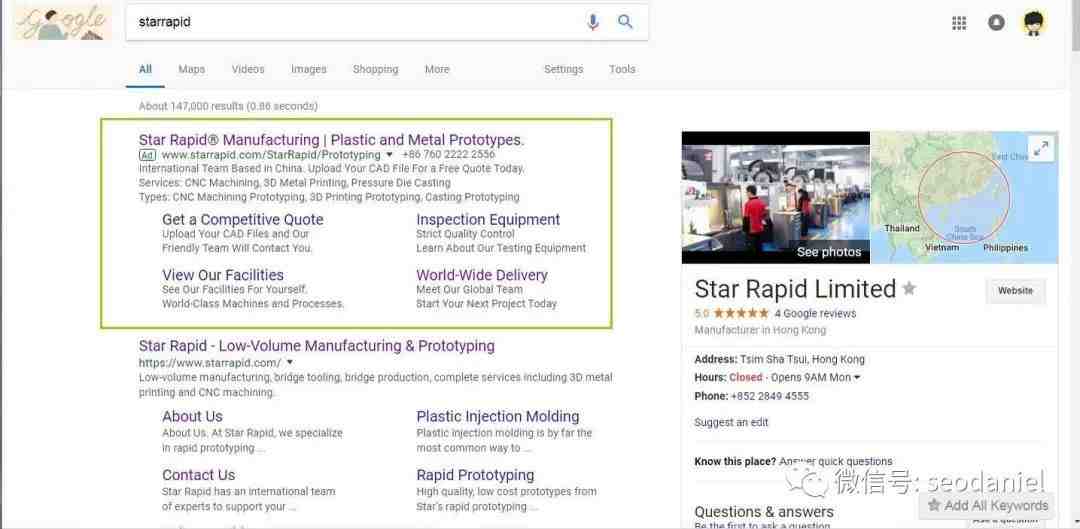1080x529 pixels.
Task: Click Suggest an edit link
Action: (731, 422)
